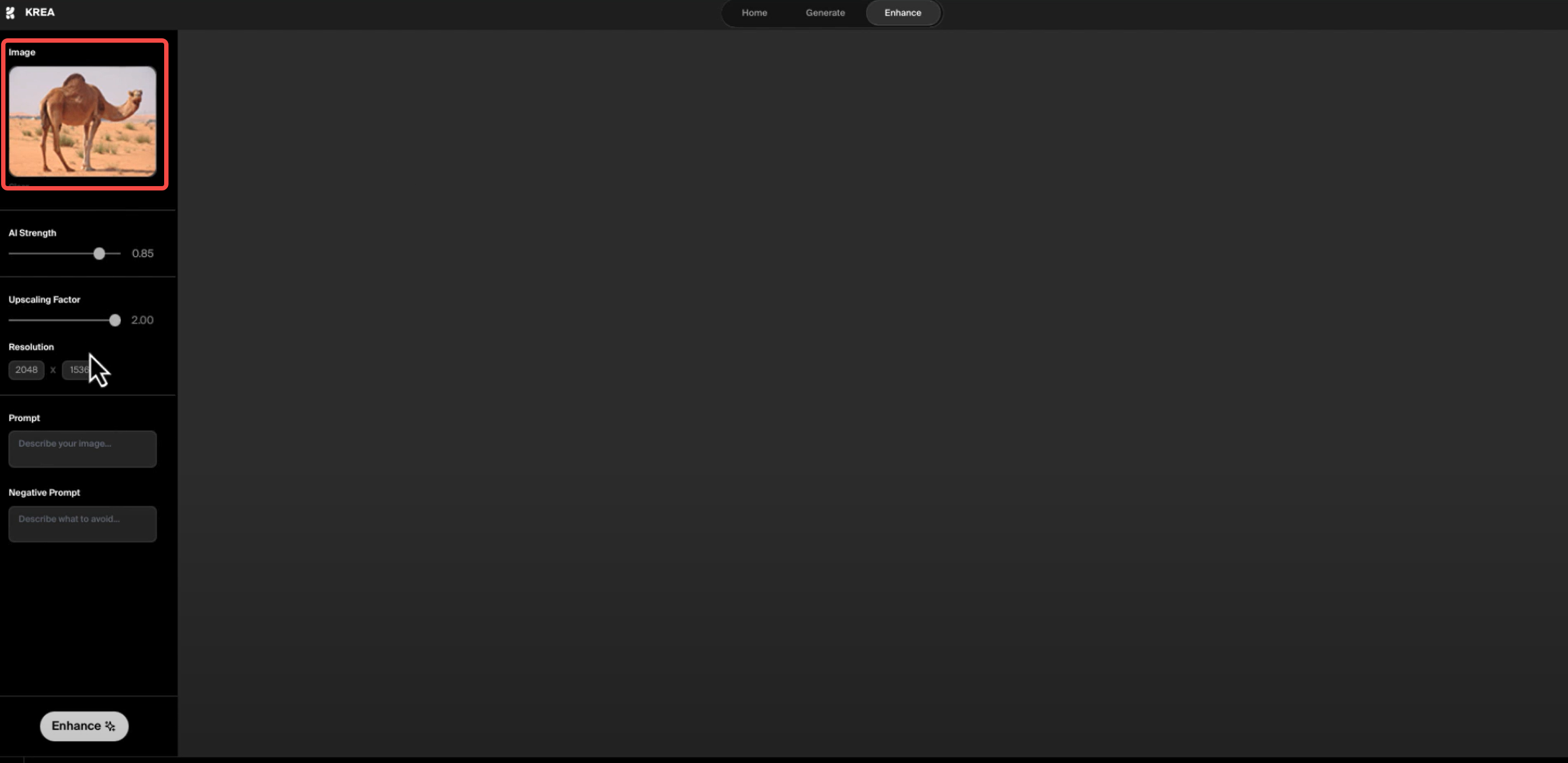Viewport: 1568px width, 763px height.
Task: Click the KREA brand name text
Action: [x=39, y=12]
